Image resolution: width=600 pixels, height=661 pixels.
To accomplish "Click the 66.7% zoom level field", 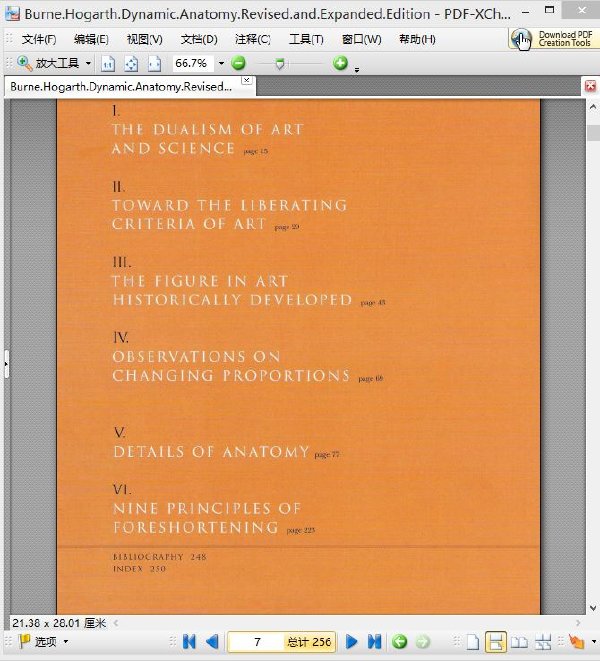I will tap(192, 64).
